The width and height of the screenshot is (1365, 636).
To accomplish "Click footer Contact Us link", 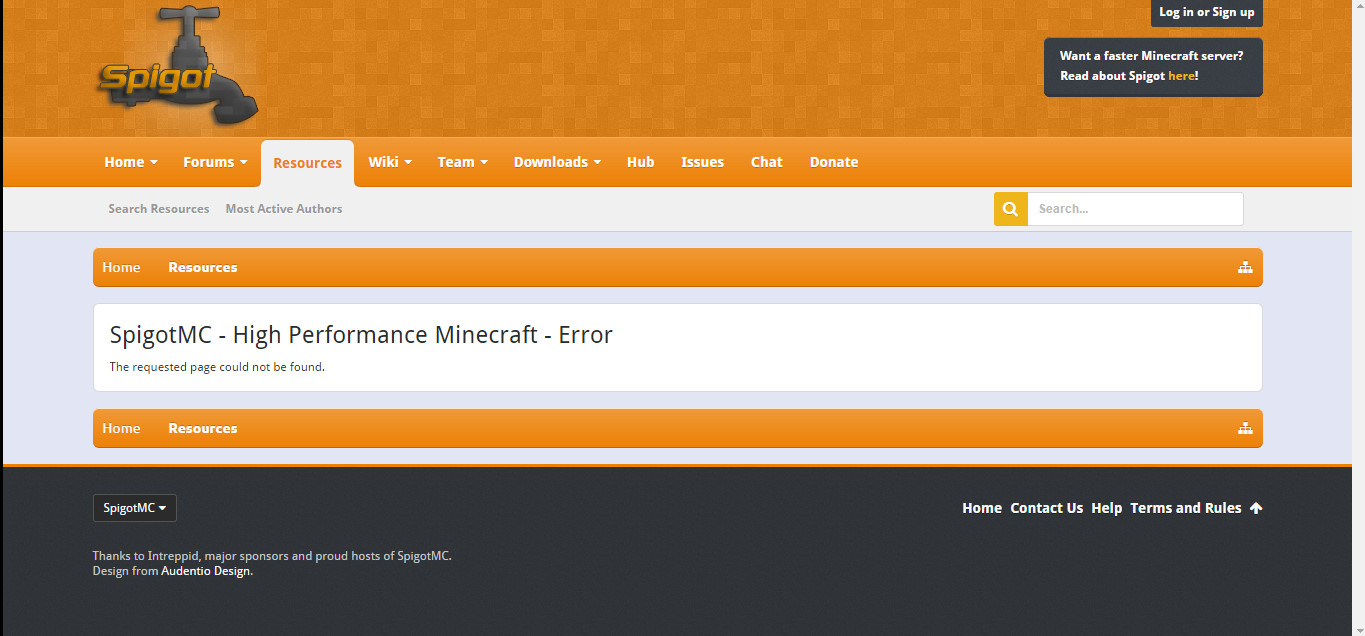I will 1047,508.
